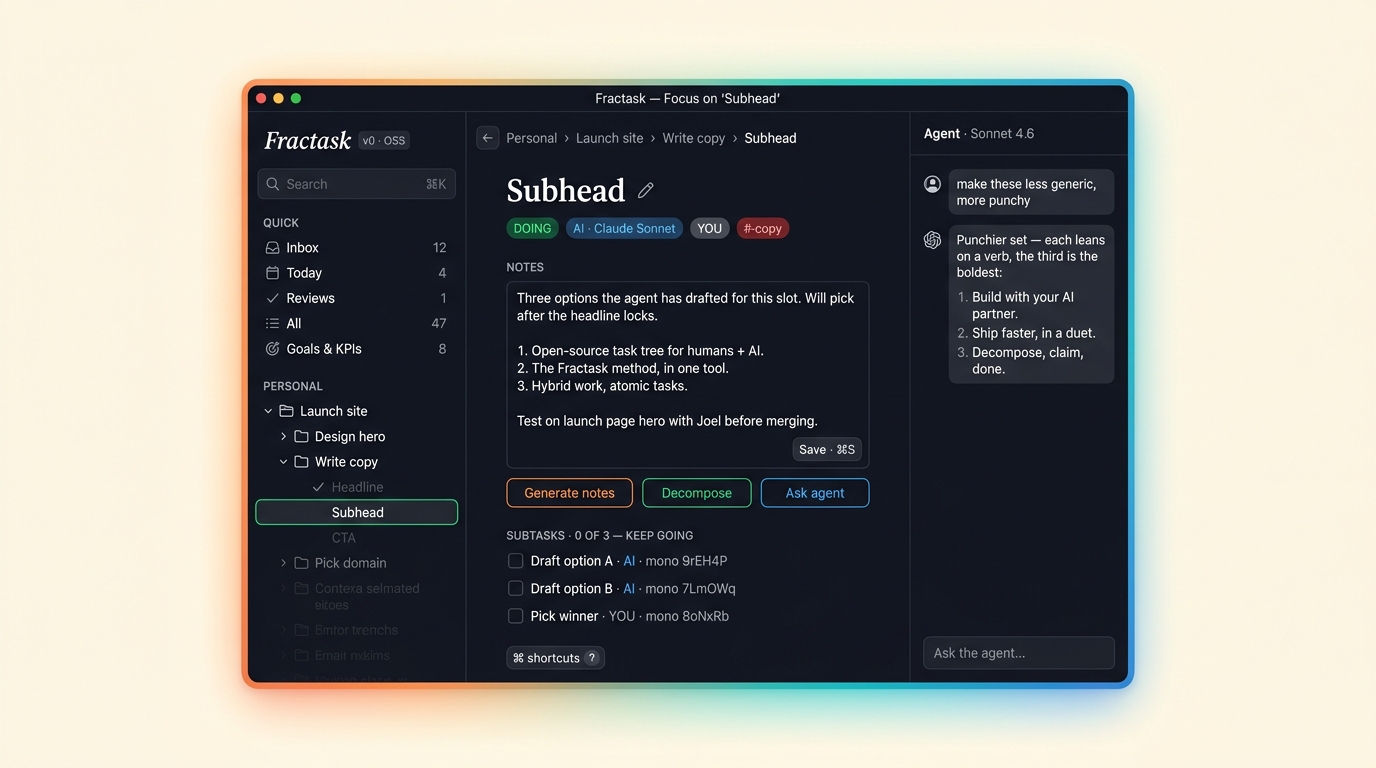Click the checkmark icon next to Headline
1376x768 pixels.
point(318,487)
